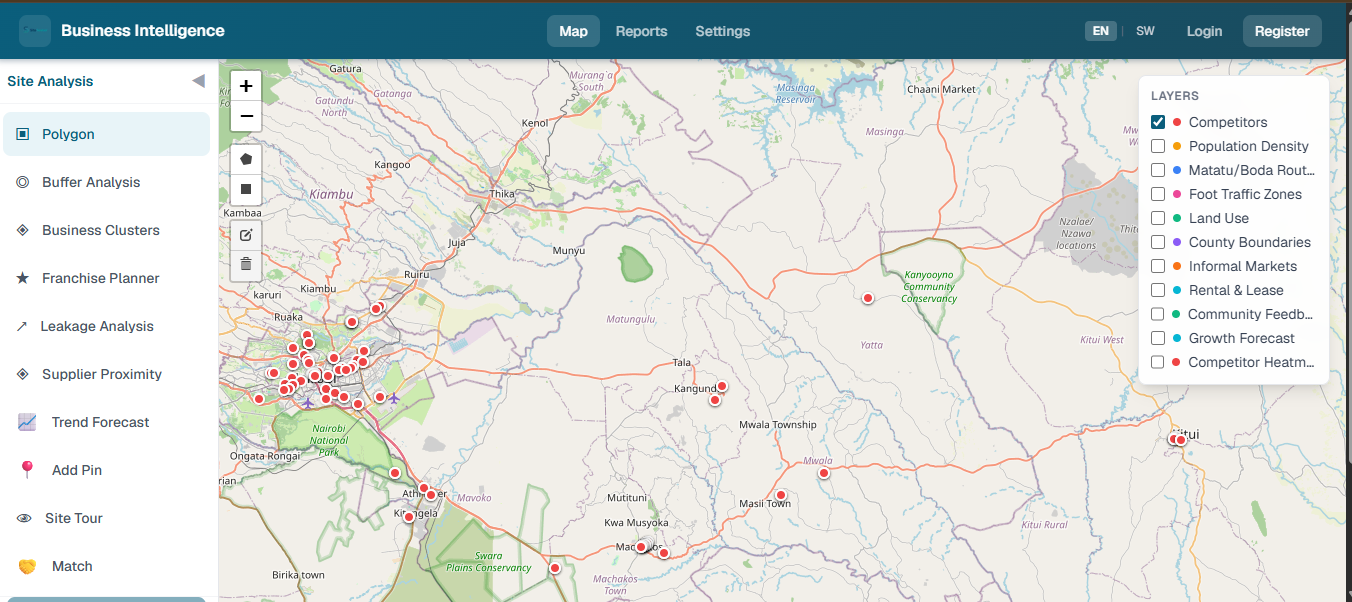Select the draw rectangle map tool
This screenshot has height=602, width=1352.
tap(246, 188)
